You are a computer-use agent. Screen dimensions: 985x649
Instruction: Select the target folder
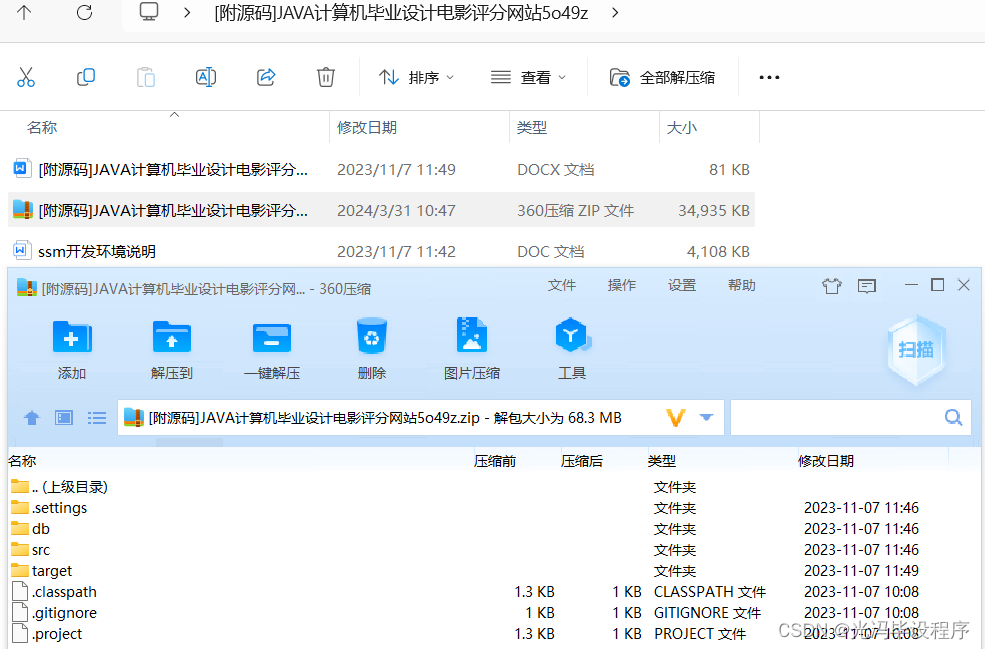41,571
